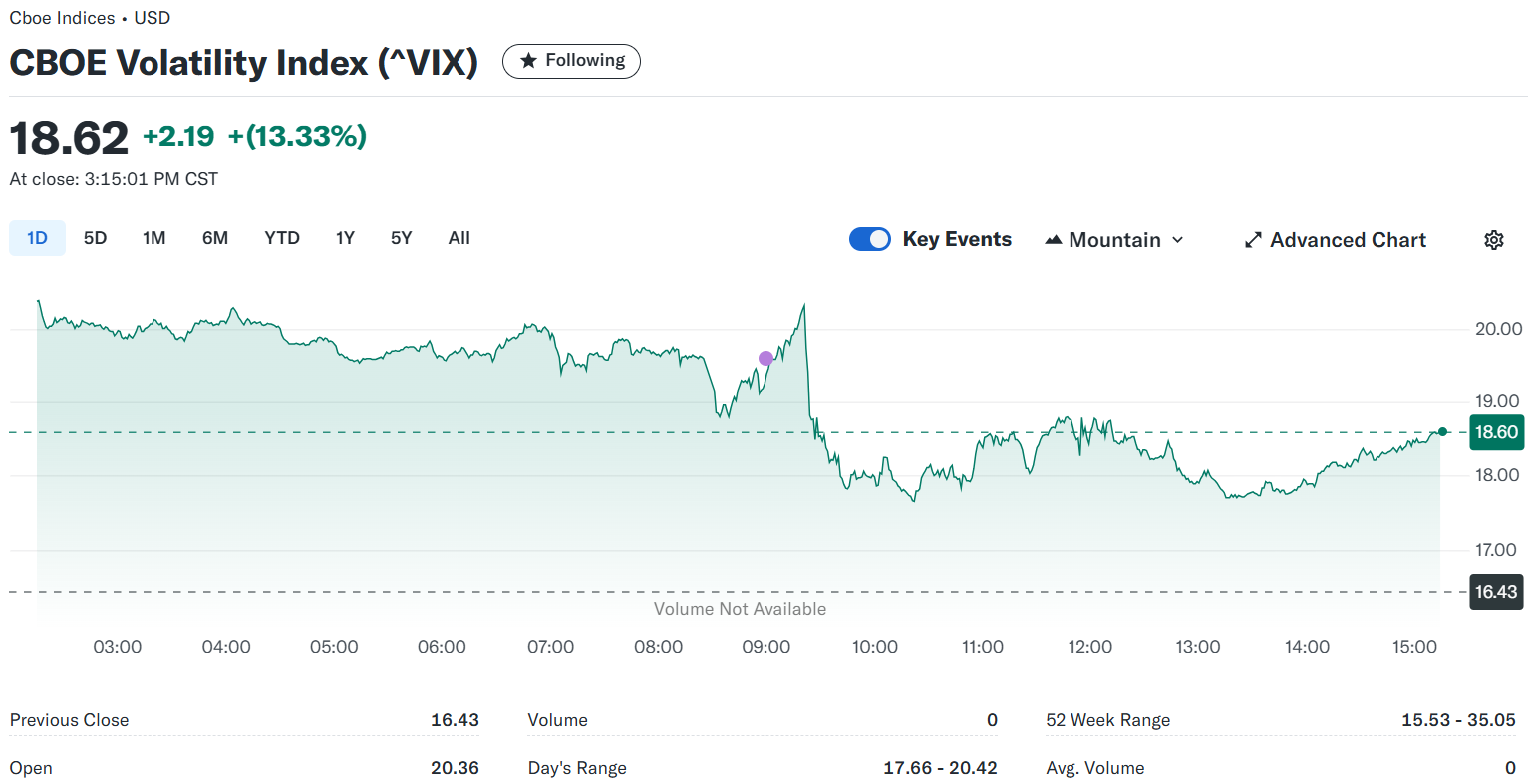Viewport: 1530px width, 784px height.
Task: Open the Advanced Chart link
Action: 1335,240
